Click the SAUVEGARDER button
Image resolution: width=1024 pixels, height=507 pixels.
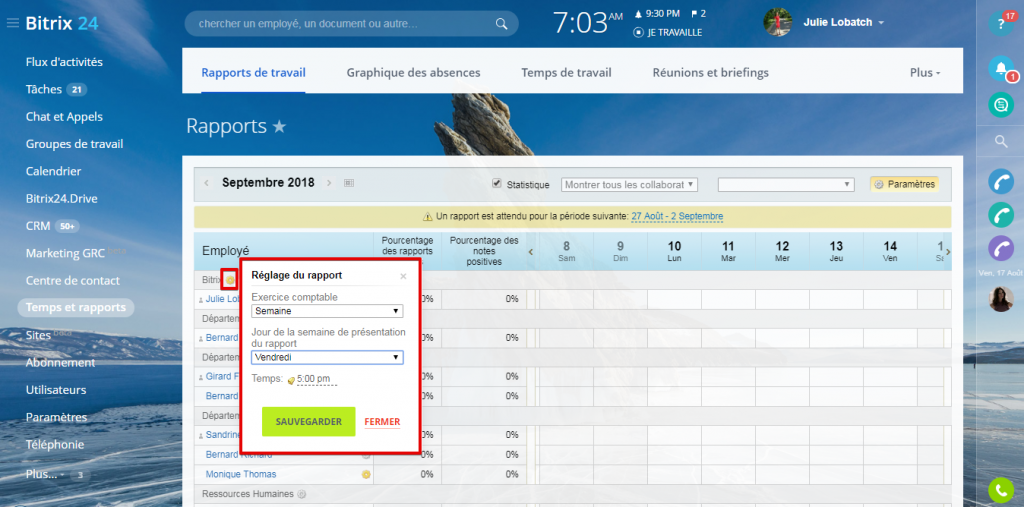click(308, 421)
